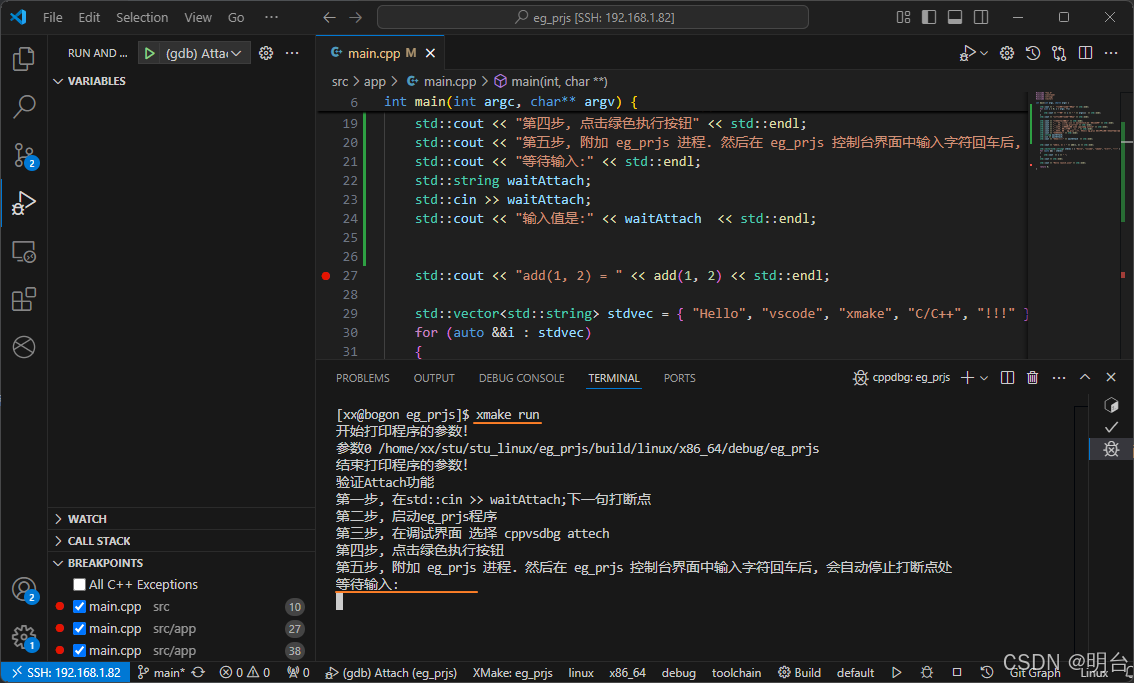The height and width of the screenshot is (683, 1134).
Task: Toggle the secondary side bar layout icon
Action: point(981,17)
